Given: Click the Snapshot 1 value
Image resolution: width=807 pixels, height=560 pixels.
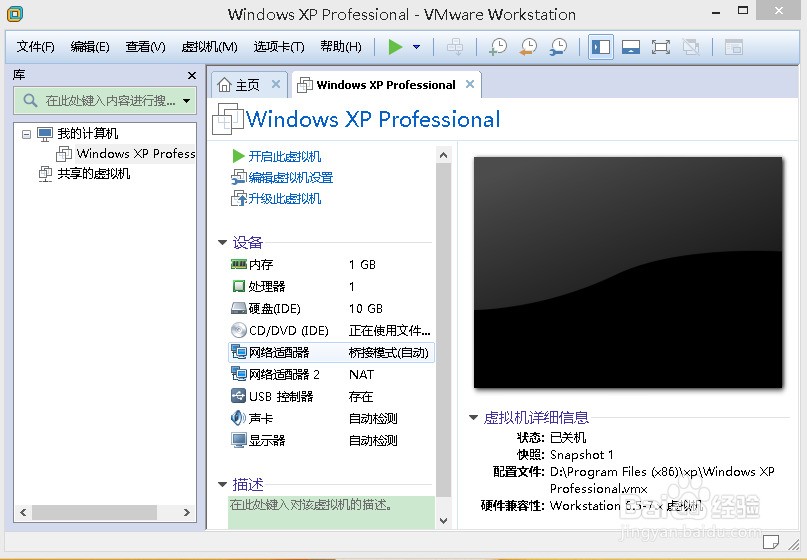Looking at the screenshot, I should pos(582,455).
